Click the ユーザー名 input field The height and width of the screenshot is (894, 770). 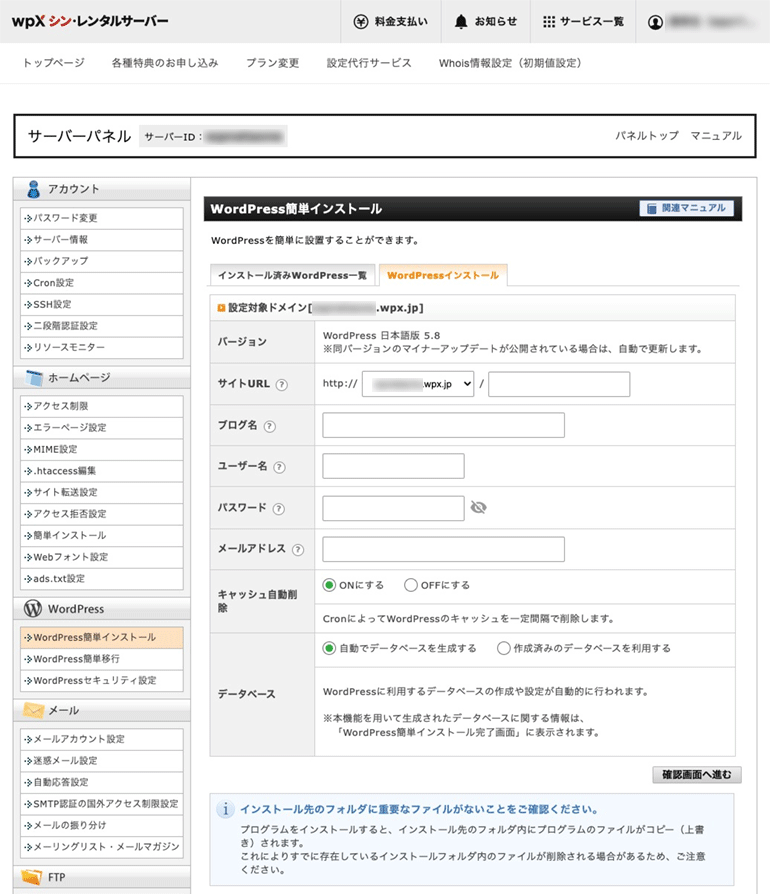(x=393, y=466)
